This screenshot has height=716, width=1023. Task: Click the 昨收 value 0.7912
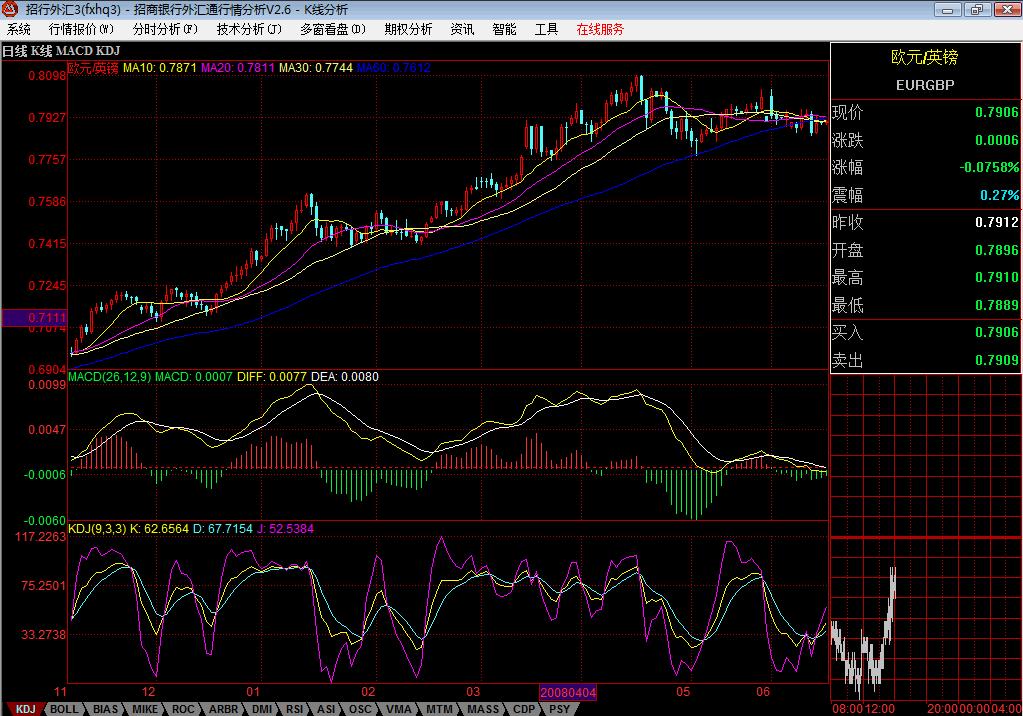click(996, 223)
